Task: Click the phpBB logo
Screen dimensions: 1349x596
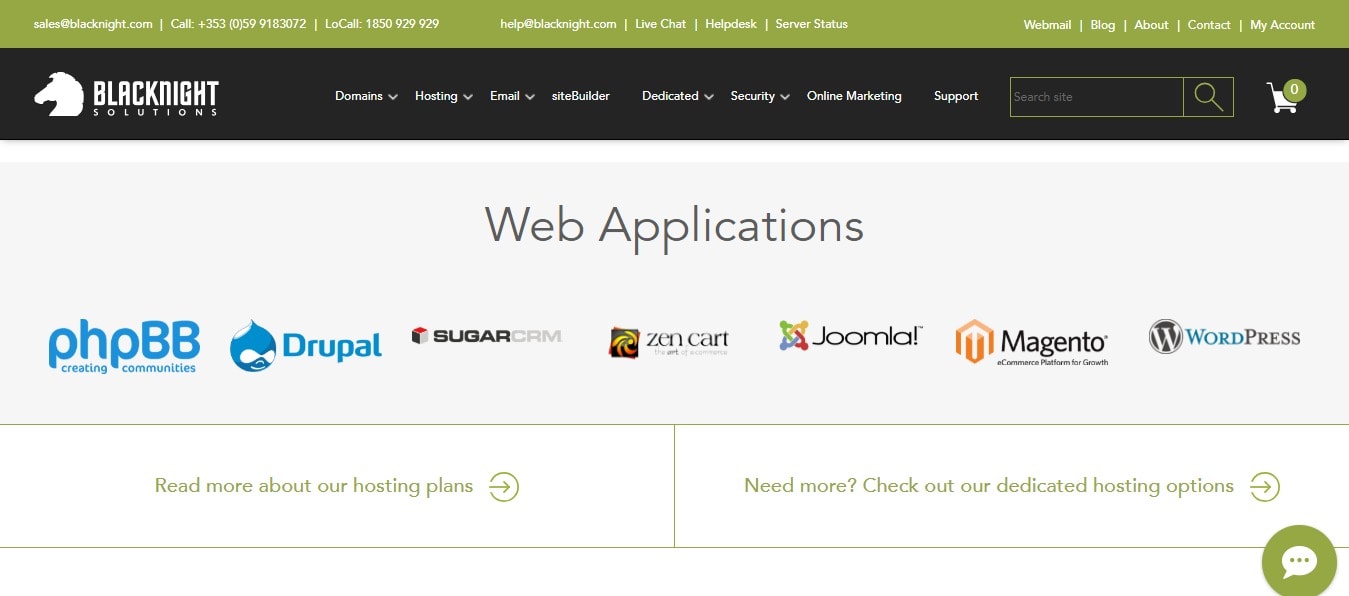Action: tap(124, 347)
